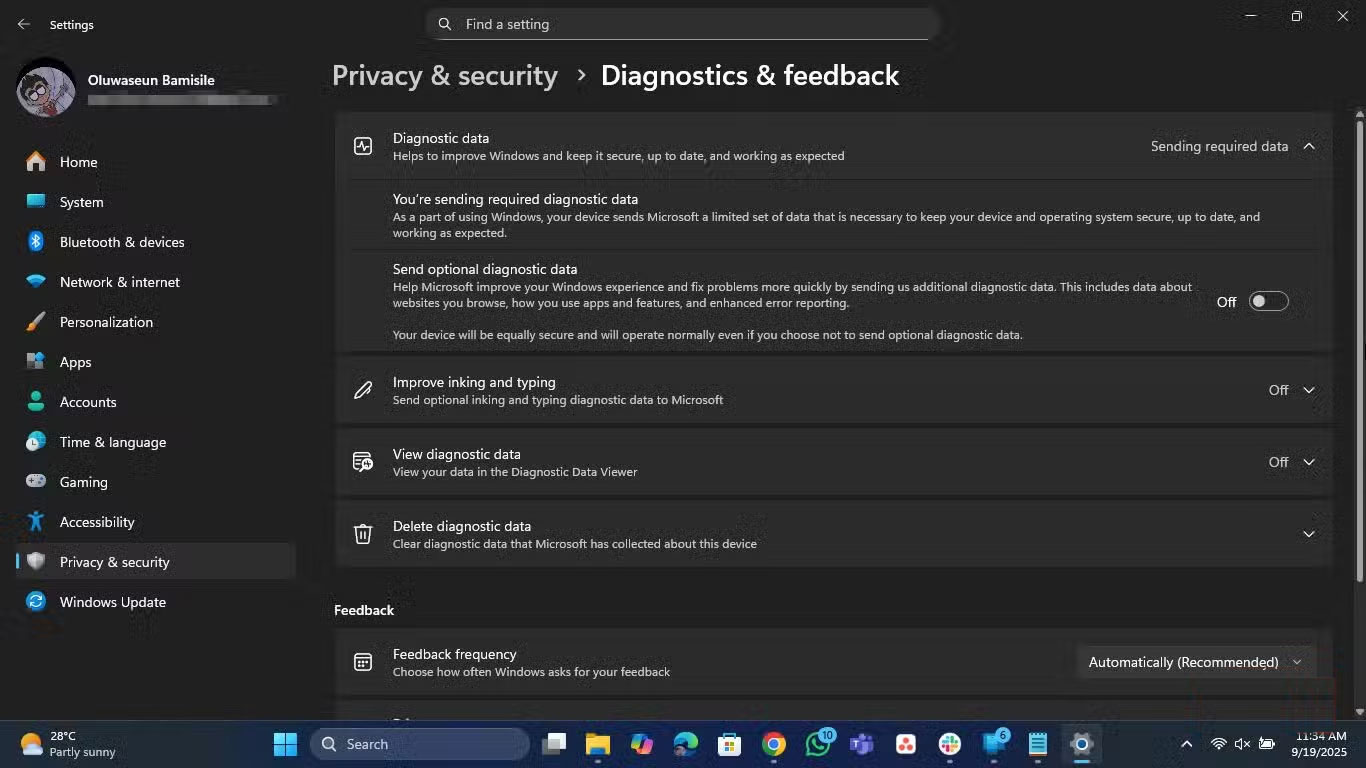1366x768 pixels.
Task: Click the Personalization paintbrush icon
Action: click(x=36, y=322)
